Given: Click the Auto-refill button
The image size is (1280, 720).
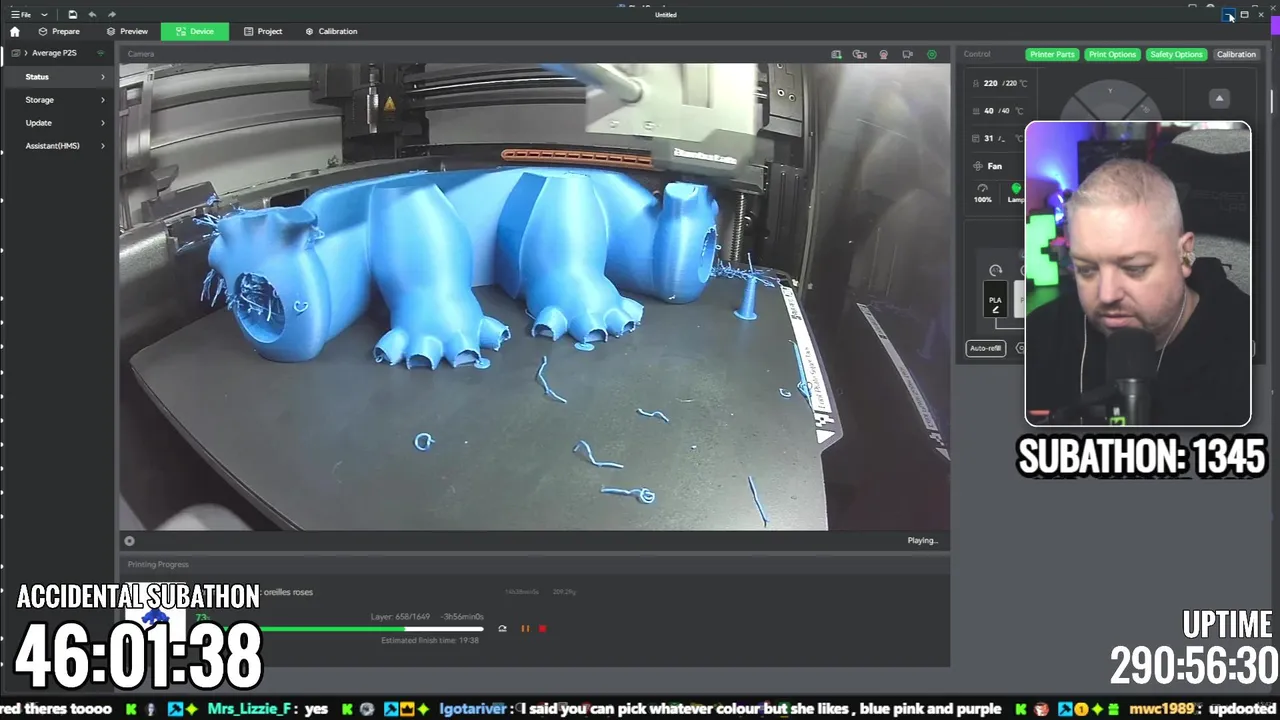Looking at the screenshot, I should pyautogui.click(x=985, y=348).
